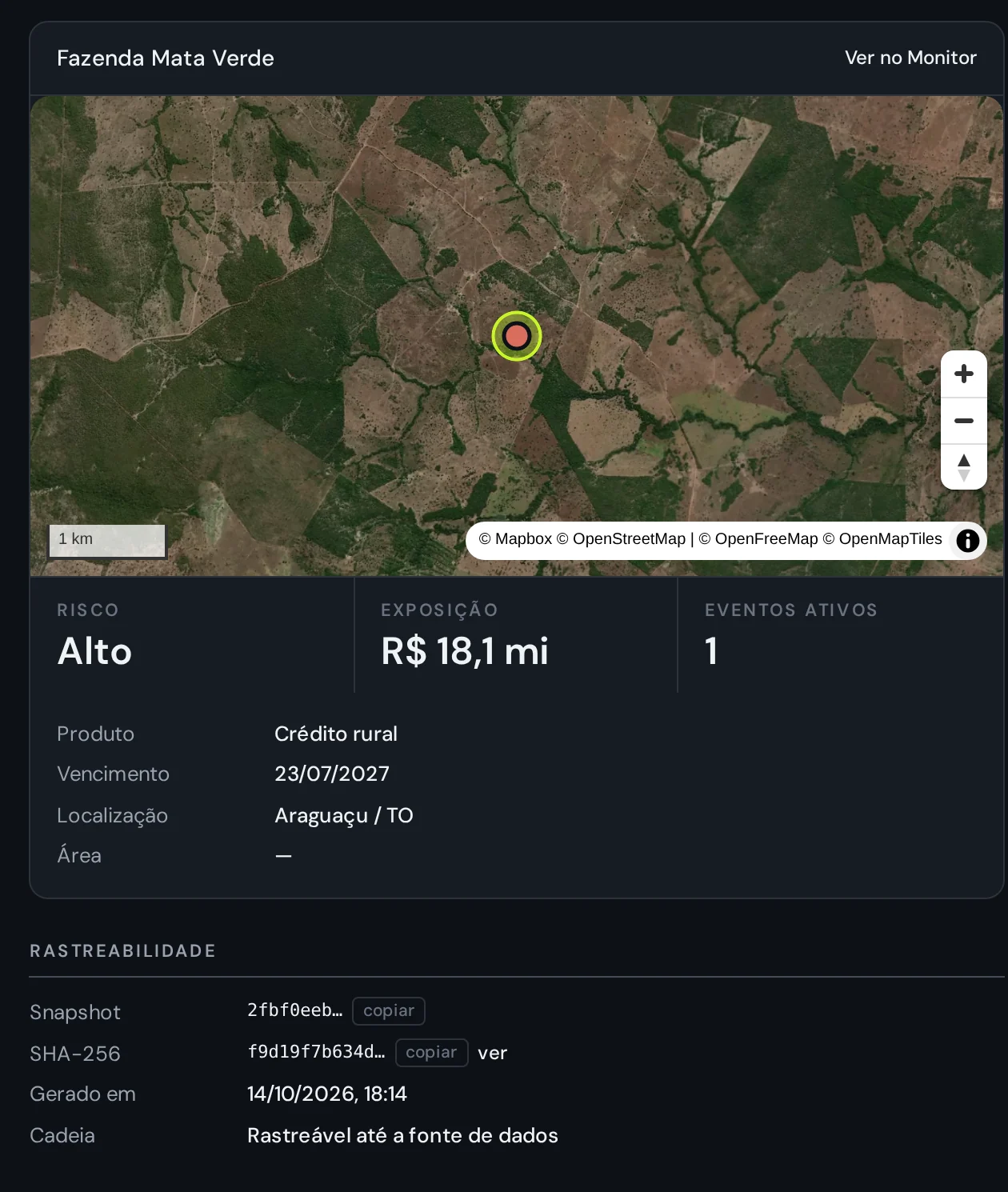This screenshot has width=1008, height=1192.
Task: Select the active events count '1'
Action: tap(711, 651)
